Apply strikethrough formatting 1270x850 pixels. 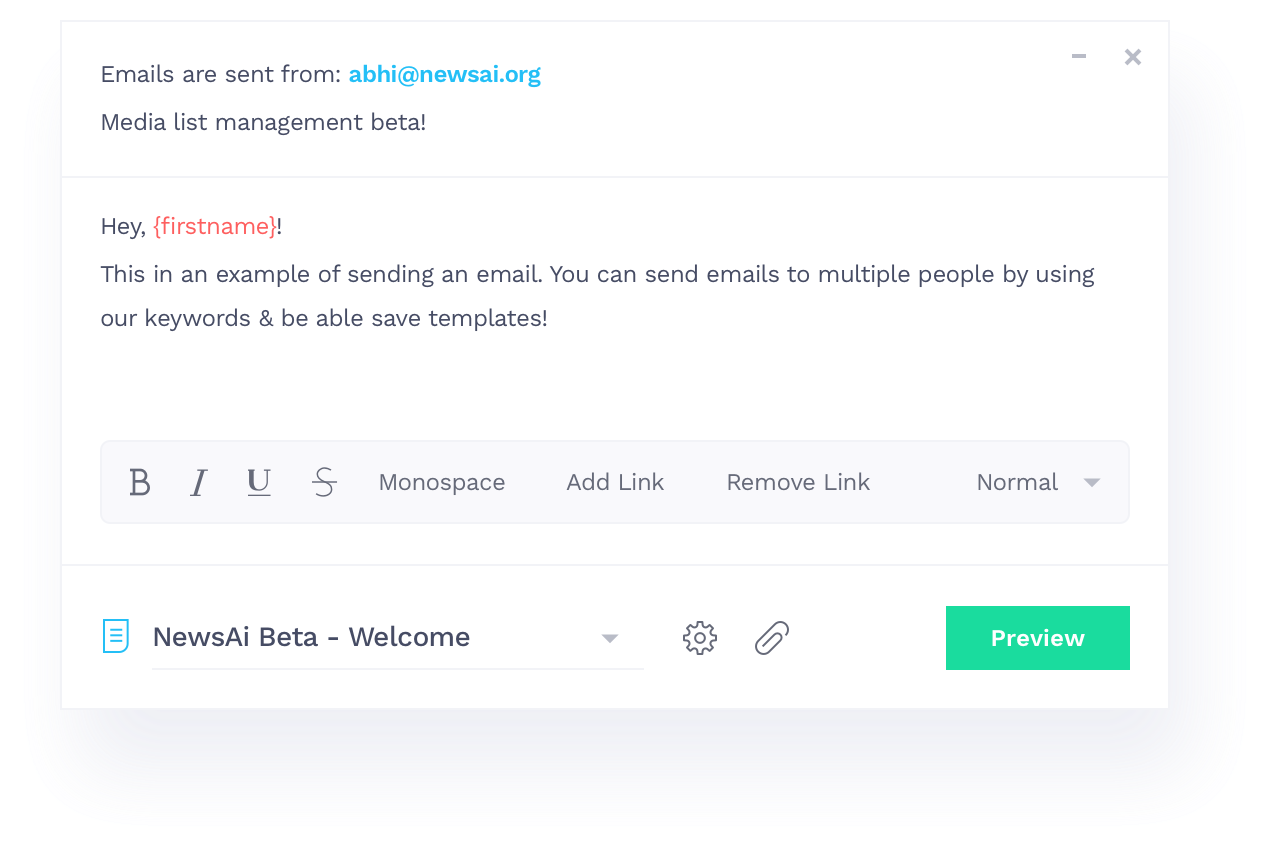324,483
